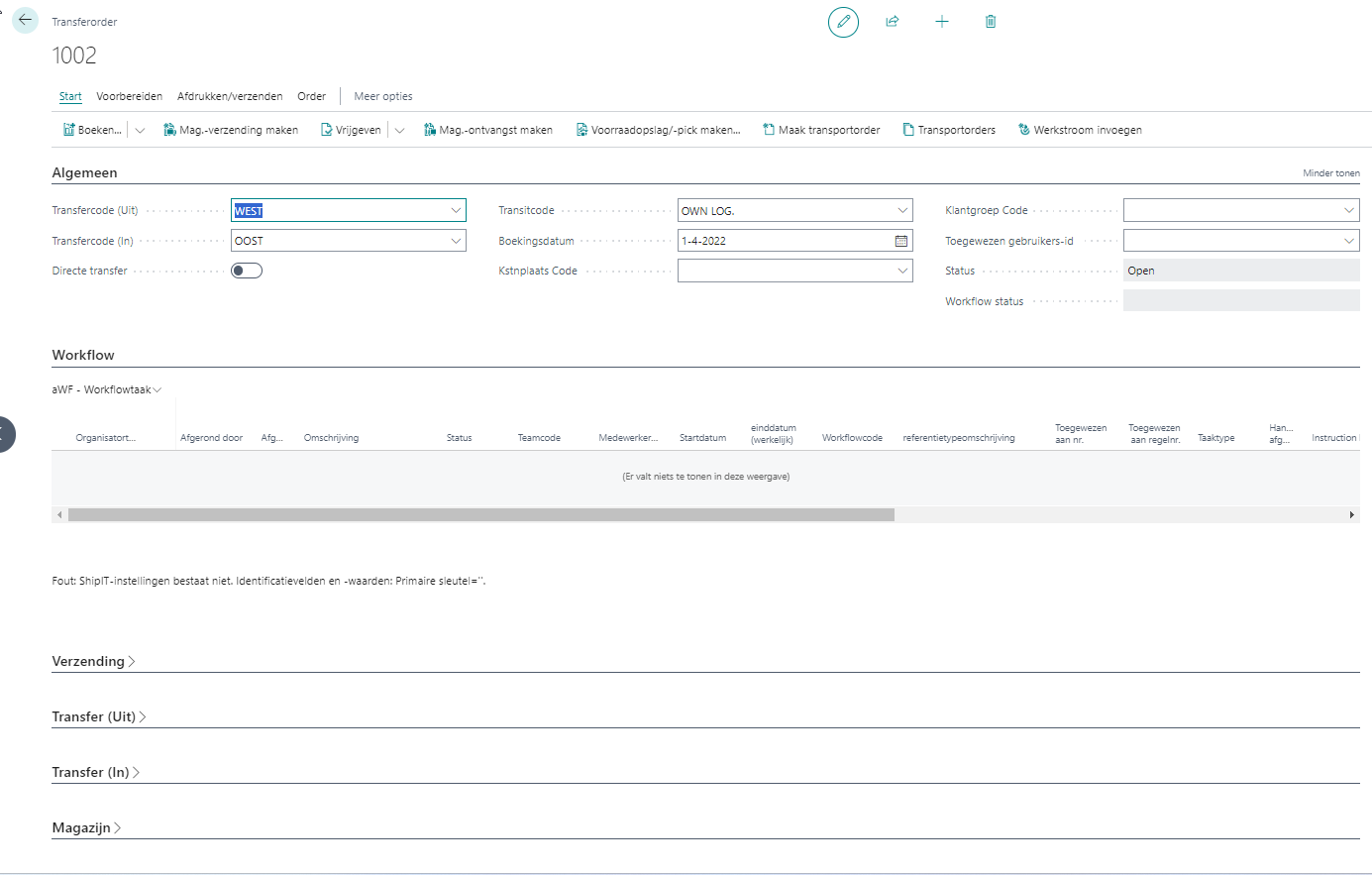
Task: Click the horizontal scrollbar thumb in the workflow table
Action: pyautogui.click(x=481, y=515)
